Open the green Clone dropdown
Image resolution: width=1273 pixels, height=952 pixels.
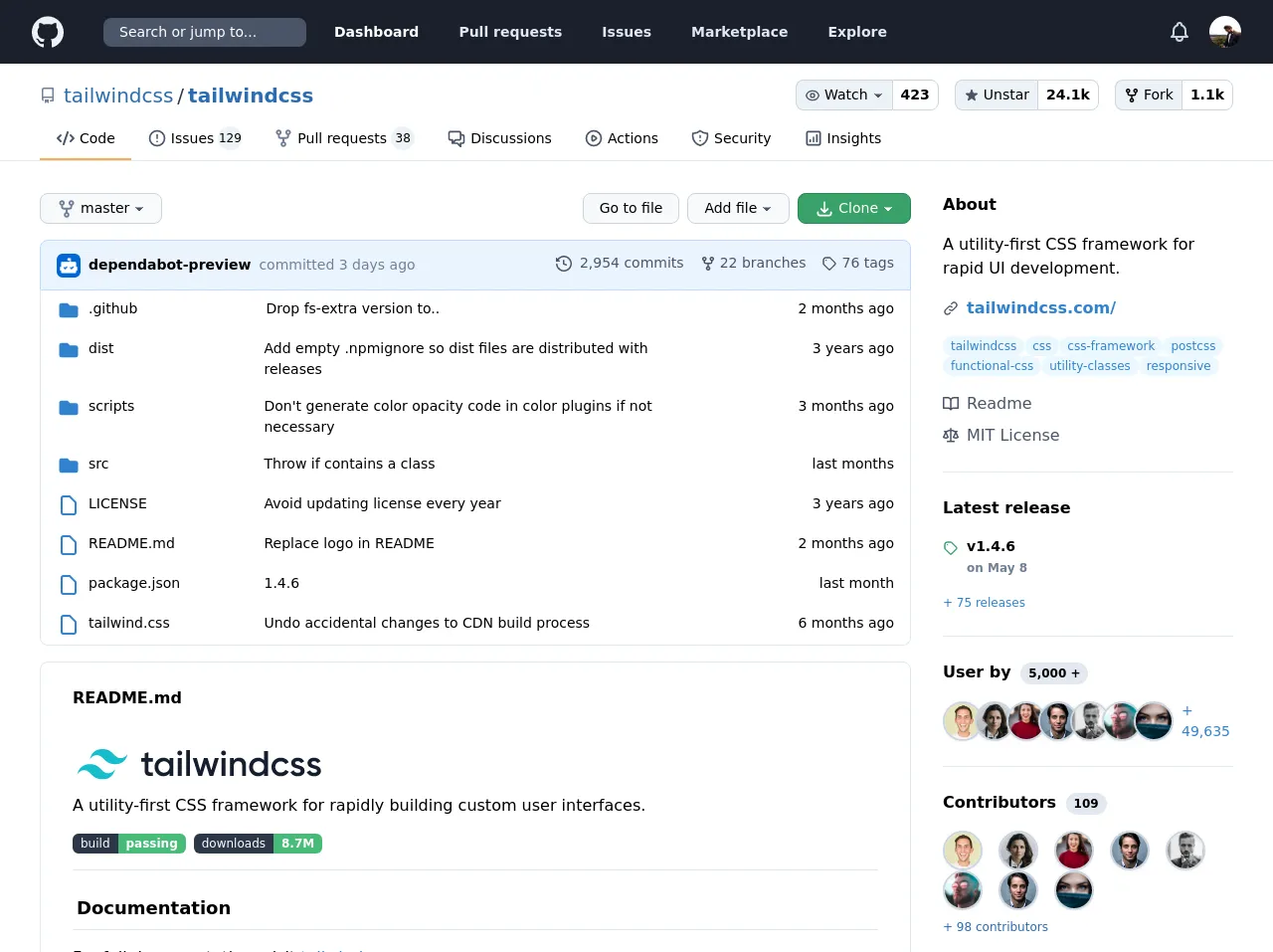(x=853, y=208)
